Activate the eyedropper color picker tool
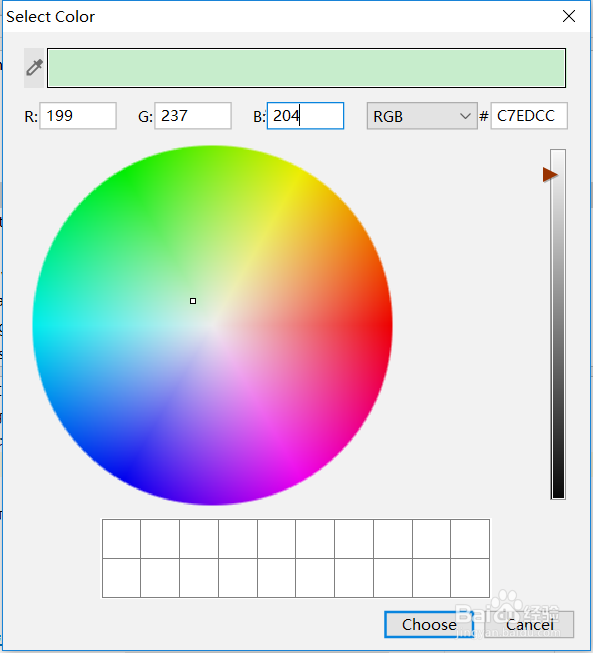Screen dimensions: 593x653 coord(34,68)
